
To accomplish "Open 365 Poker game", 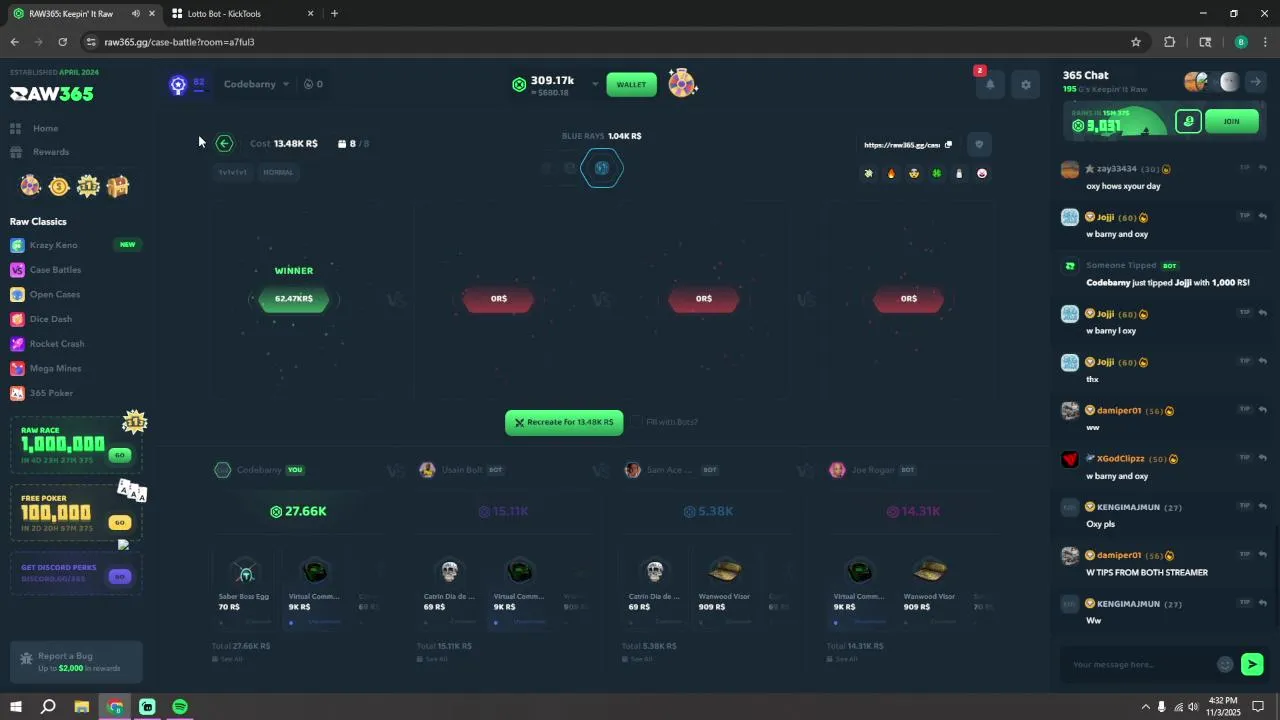I will tap(51, 393).
